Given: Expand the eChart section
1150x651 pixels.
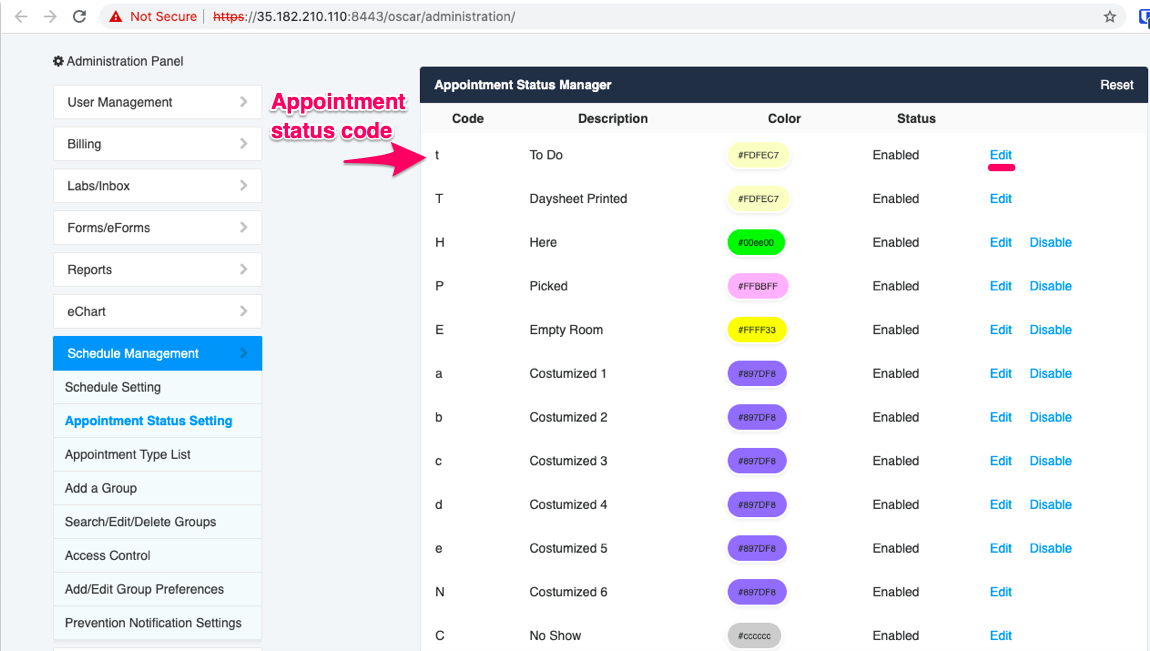Looking at the screenshot, I should 158,311.
